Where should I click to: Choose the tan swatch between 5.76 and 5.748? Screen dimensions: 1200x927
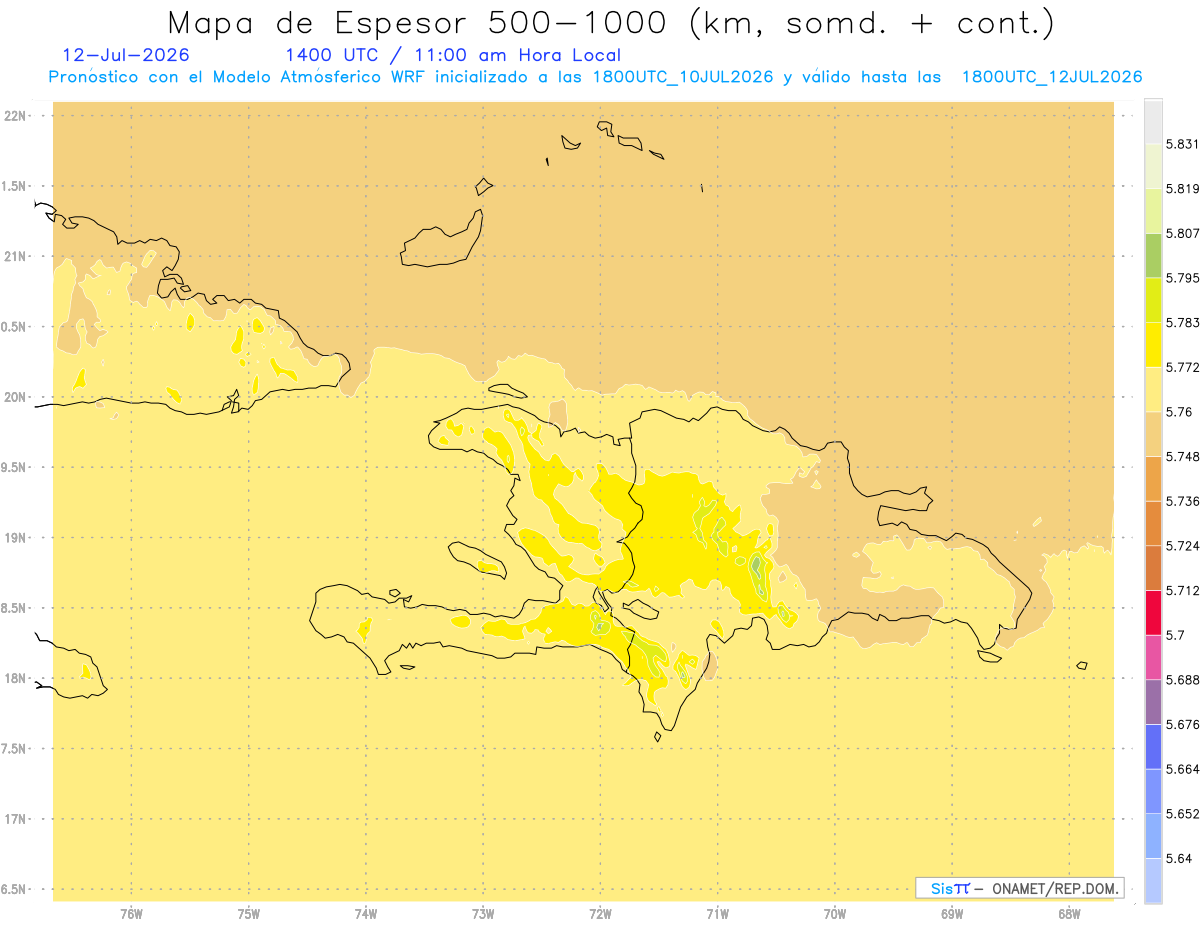[1153, 434]
